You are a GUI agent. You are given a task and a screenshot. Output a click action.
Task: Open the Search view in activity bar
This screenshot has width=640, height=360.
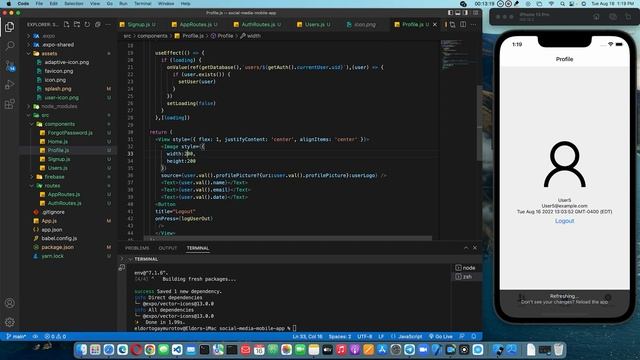9,45
